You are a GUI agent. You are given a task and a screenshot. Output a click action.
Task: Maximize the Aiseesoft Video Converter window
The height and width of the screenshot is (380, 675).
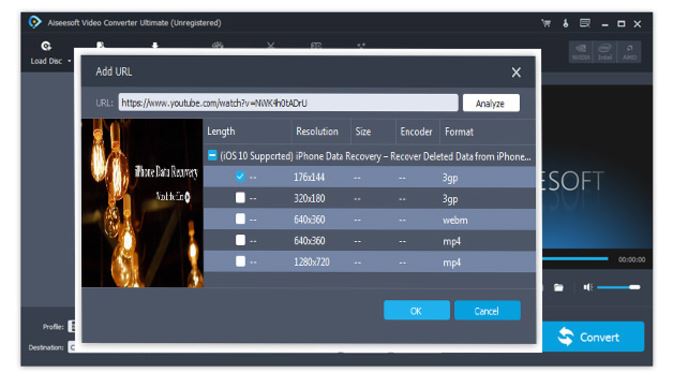(621, 24)
